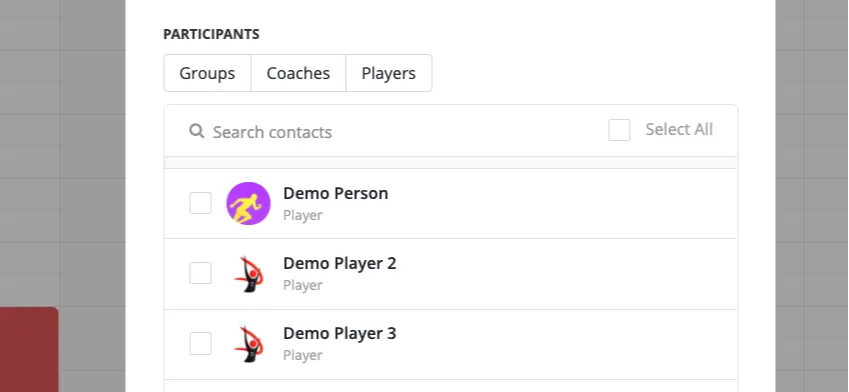Click the Select All text label

click(679, 129)
